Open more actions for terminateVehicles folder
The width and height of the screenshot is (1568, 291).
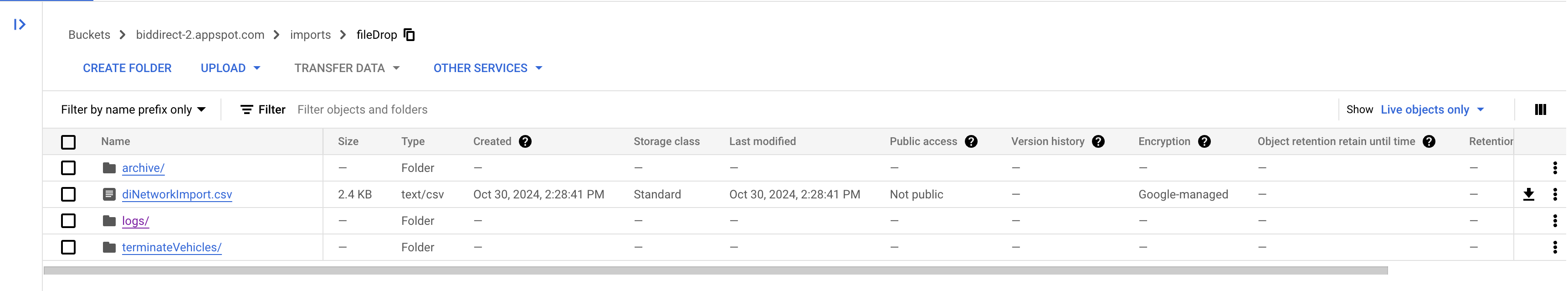[1555, 247]
